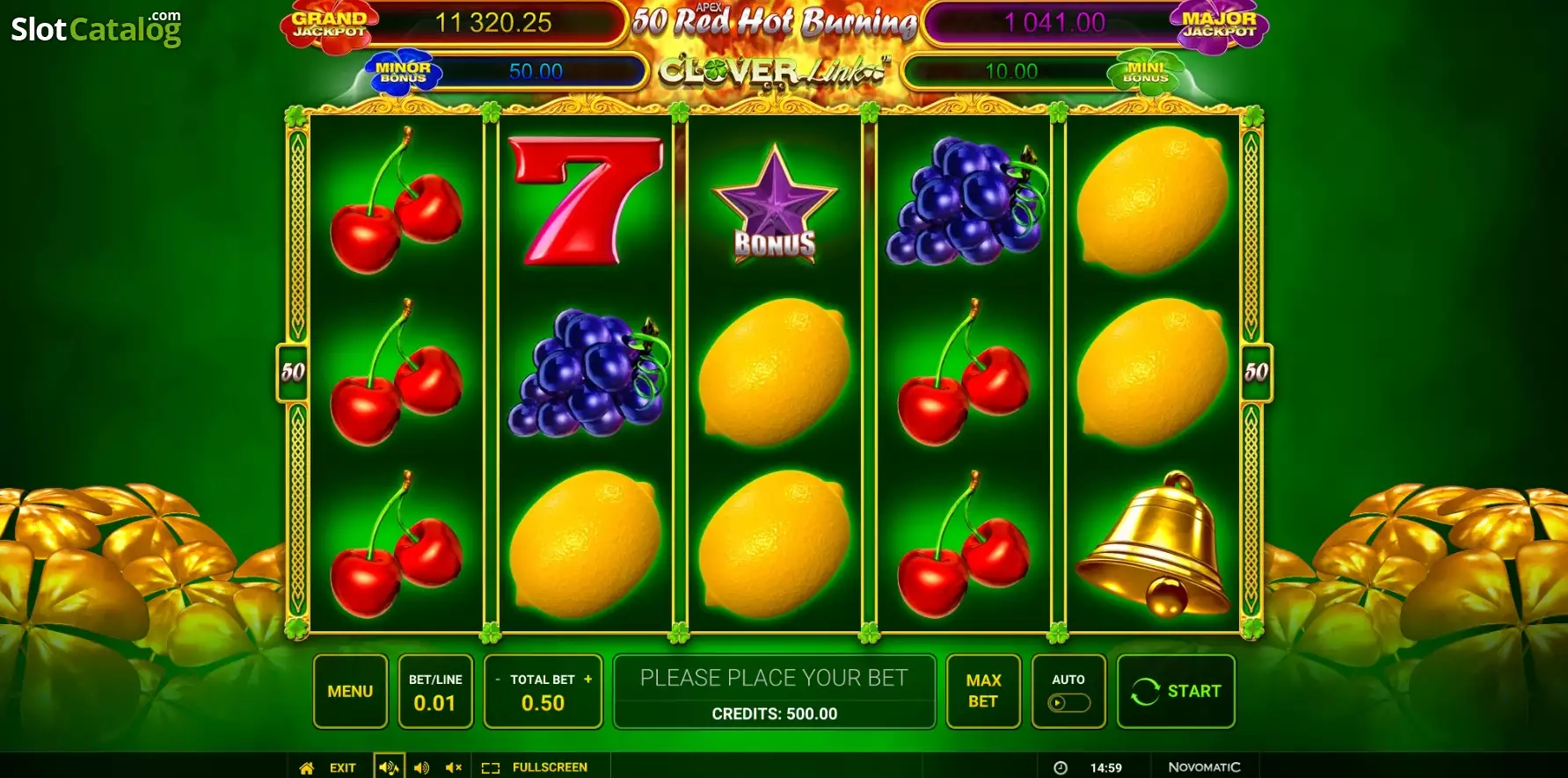
Task: Open the Bet/Line selector
Action: [435, 692]
